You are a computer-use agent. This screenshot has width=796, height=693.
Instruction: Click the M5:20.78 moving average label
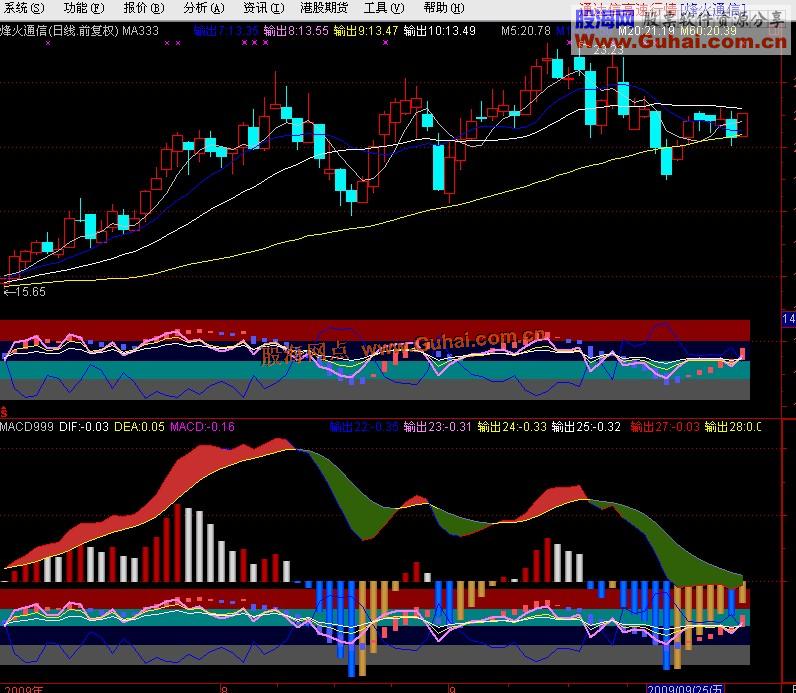525,31
